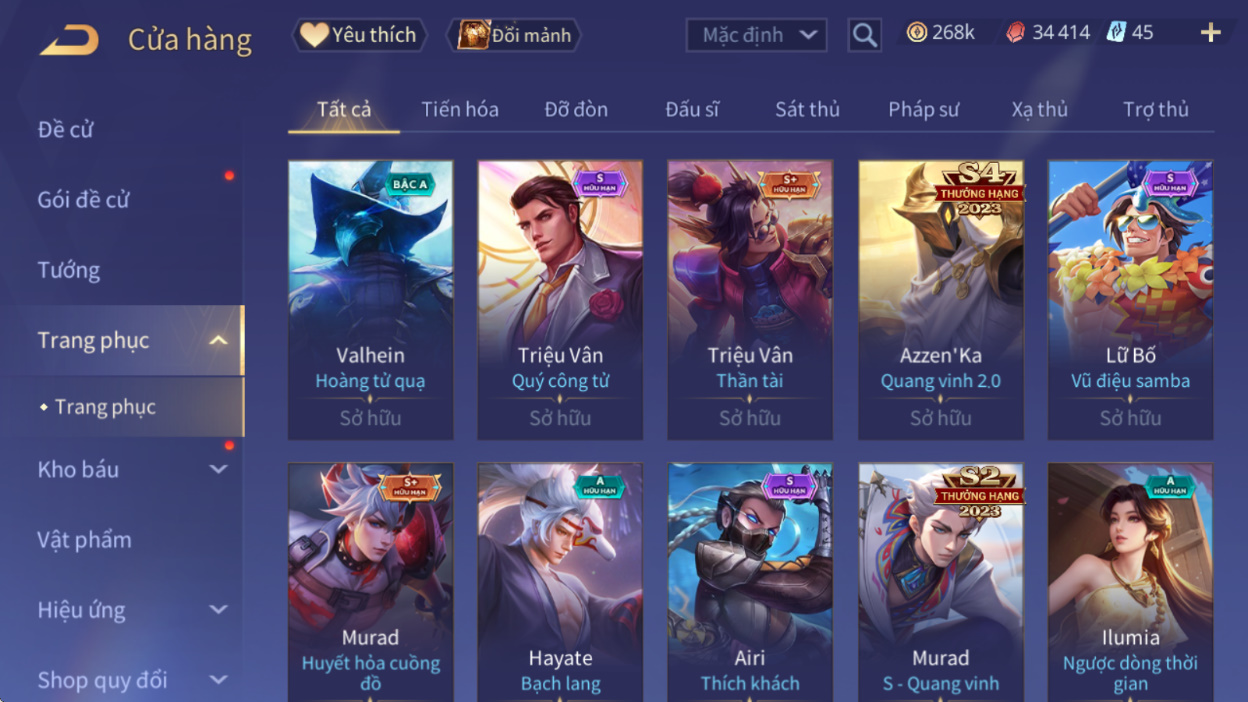Viewport: 1248px width, 702px height.
Task: Go to Tướng in the sidebar
Action: coord(69,270)
